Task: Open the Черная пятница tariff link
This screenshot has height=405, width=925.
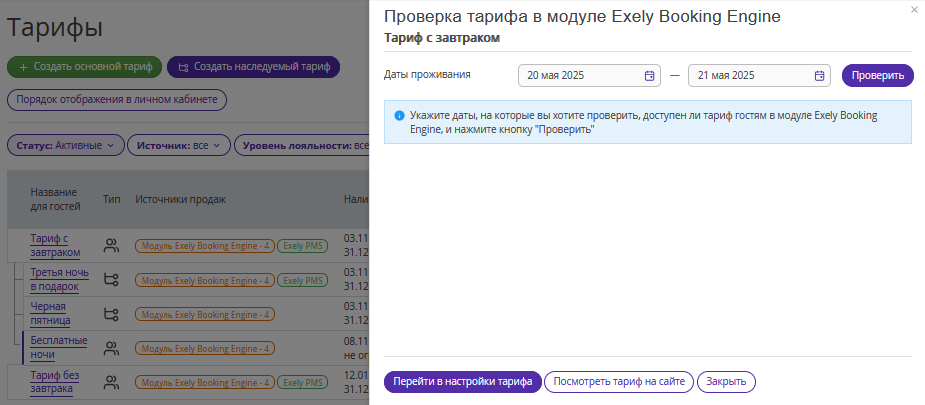Action: tap(50, 314)
